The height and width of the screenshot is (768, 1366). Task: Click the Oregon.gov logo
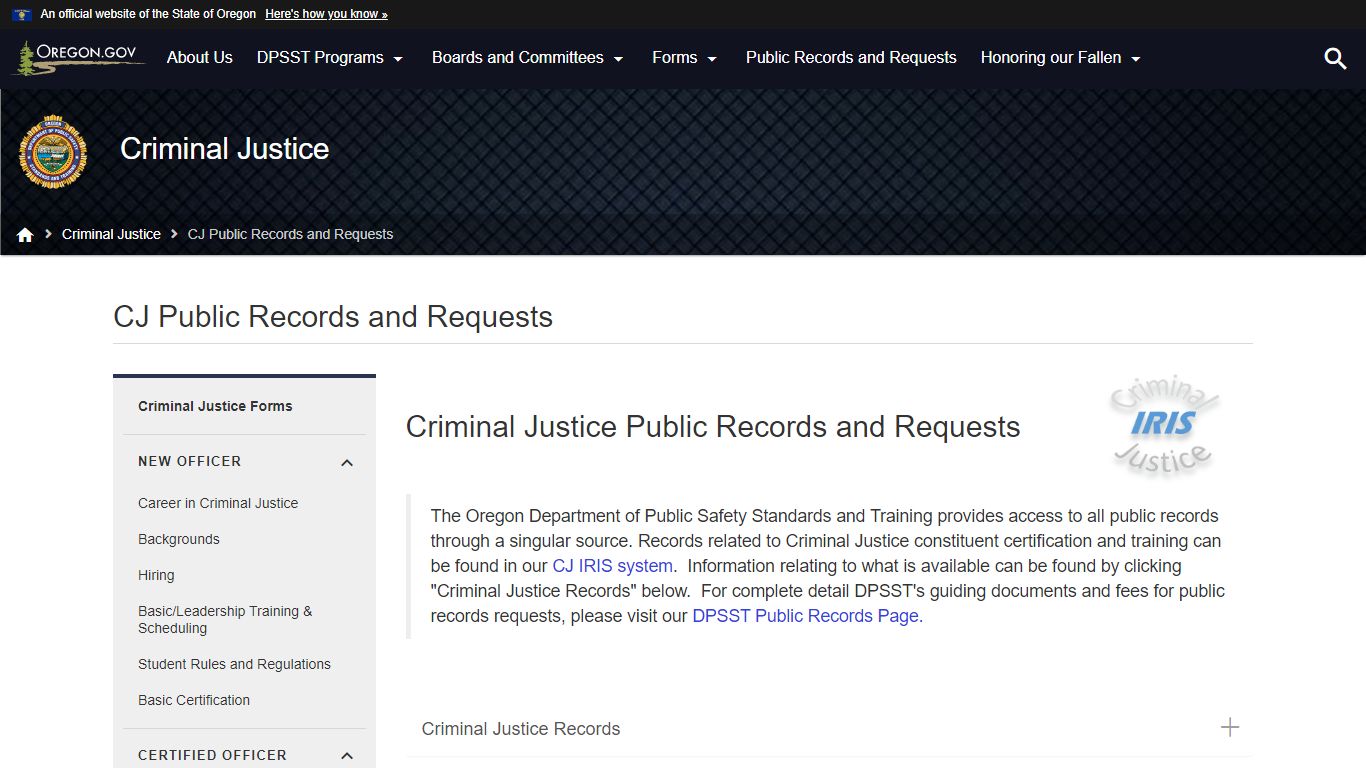(78, 58)
